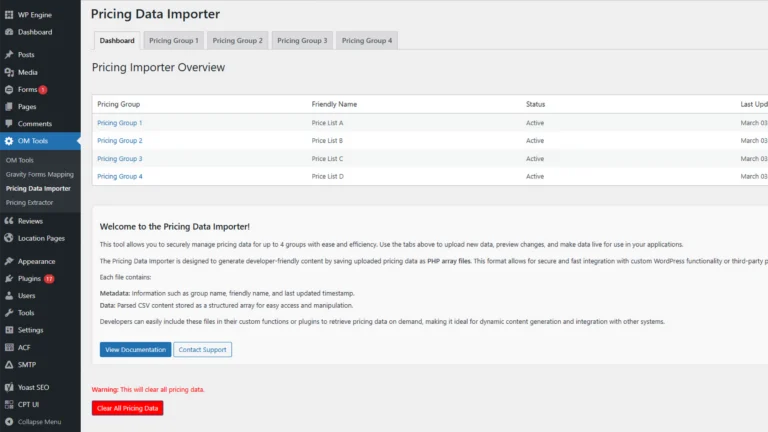
Task: Click the Price List C cell
Action: coord(327,159)
